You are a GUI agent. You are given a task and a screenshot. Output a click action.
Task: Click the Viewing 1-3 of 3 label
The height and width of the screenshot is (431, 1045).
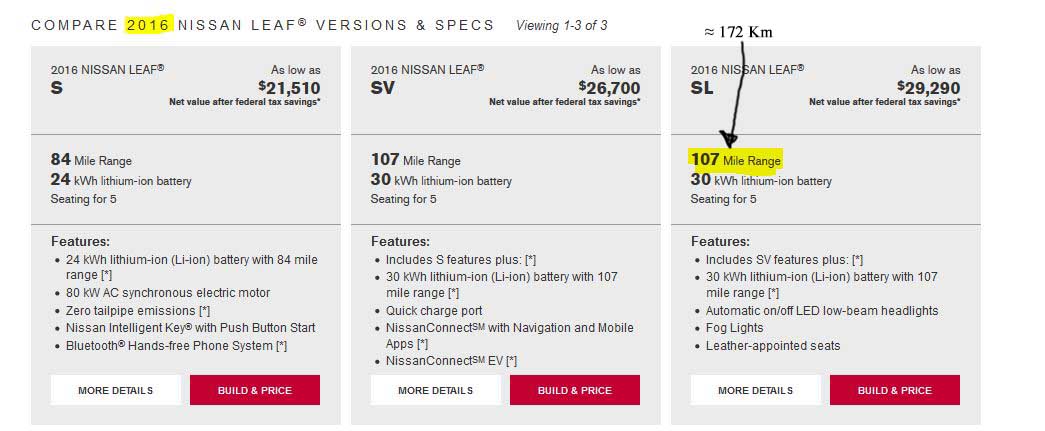(x=561, y=25)
